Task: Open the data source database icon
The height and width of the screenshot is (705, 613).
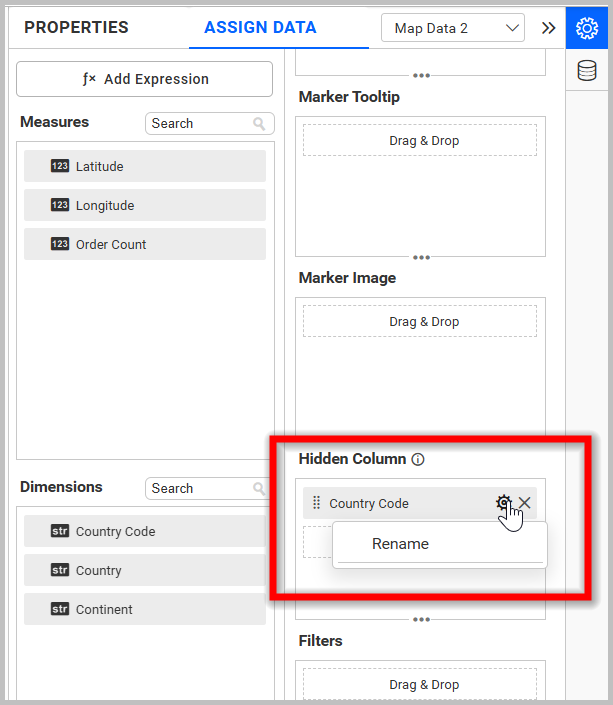Action: click(x=588, y=70)
